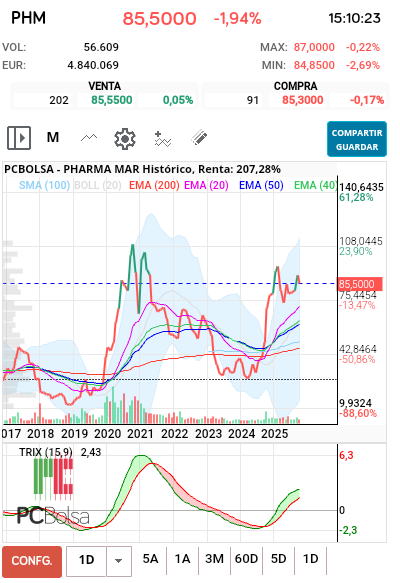The width and height of the screenshot is (400, 583).
Task: Open chart settings gear icon
Action: click(x=125, y=139)
